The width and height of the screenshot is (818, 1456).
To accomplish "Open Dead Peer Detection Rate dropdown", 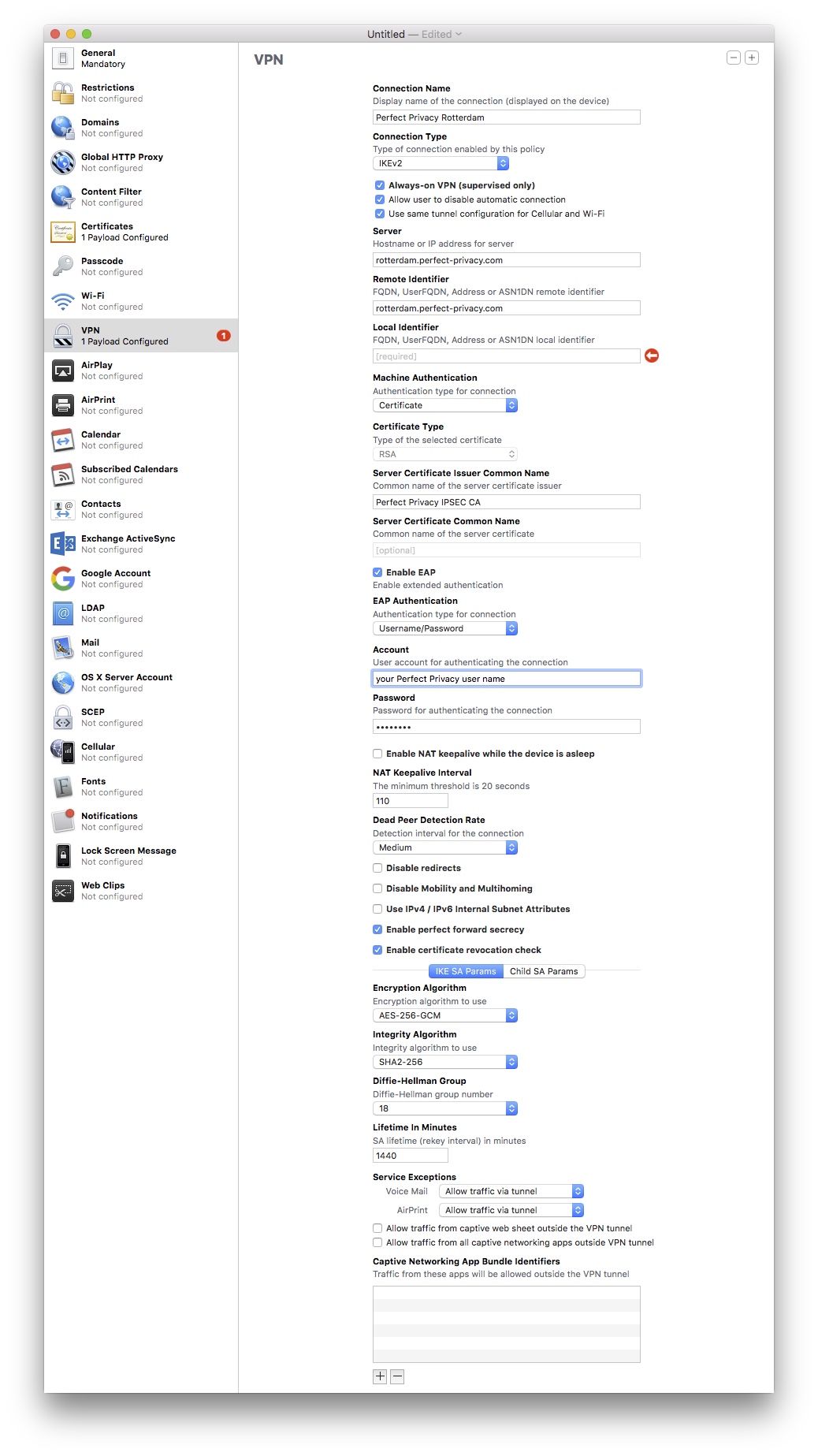I will click(445, 847).
